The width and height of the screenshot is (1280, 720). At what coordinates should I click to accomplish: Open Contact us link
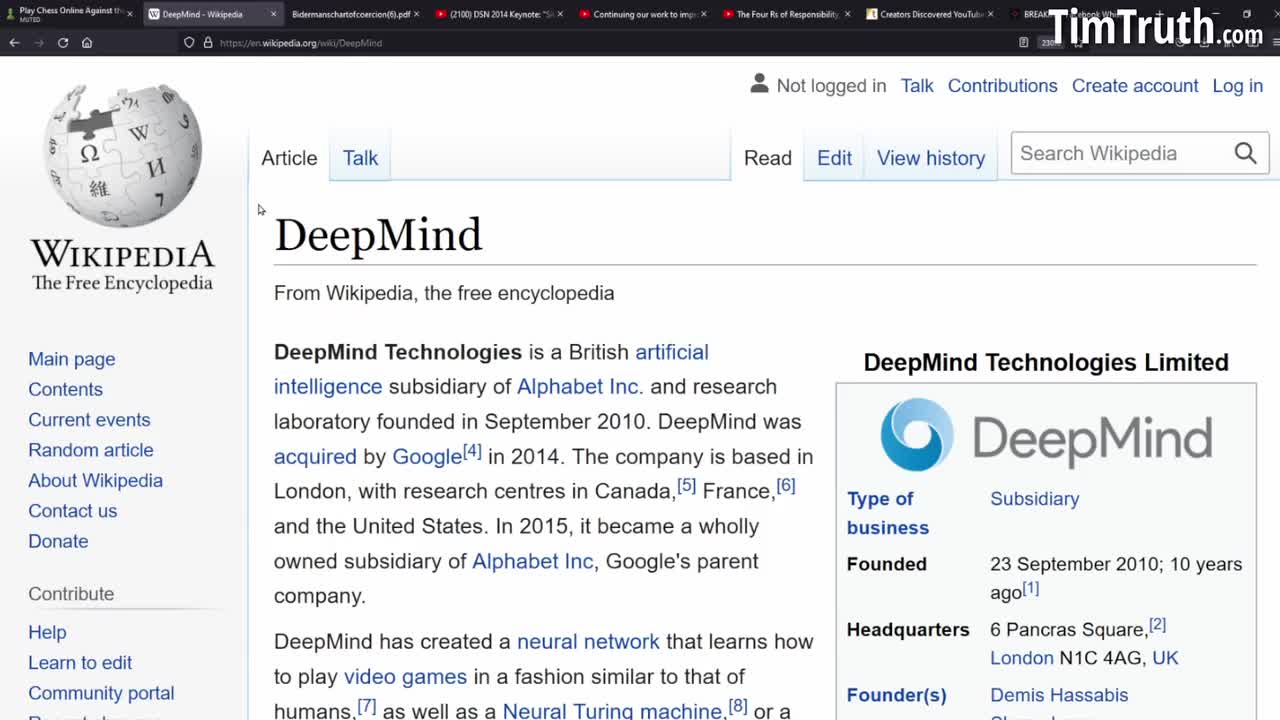pos(72,511)
